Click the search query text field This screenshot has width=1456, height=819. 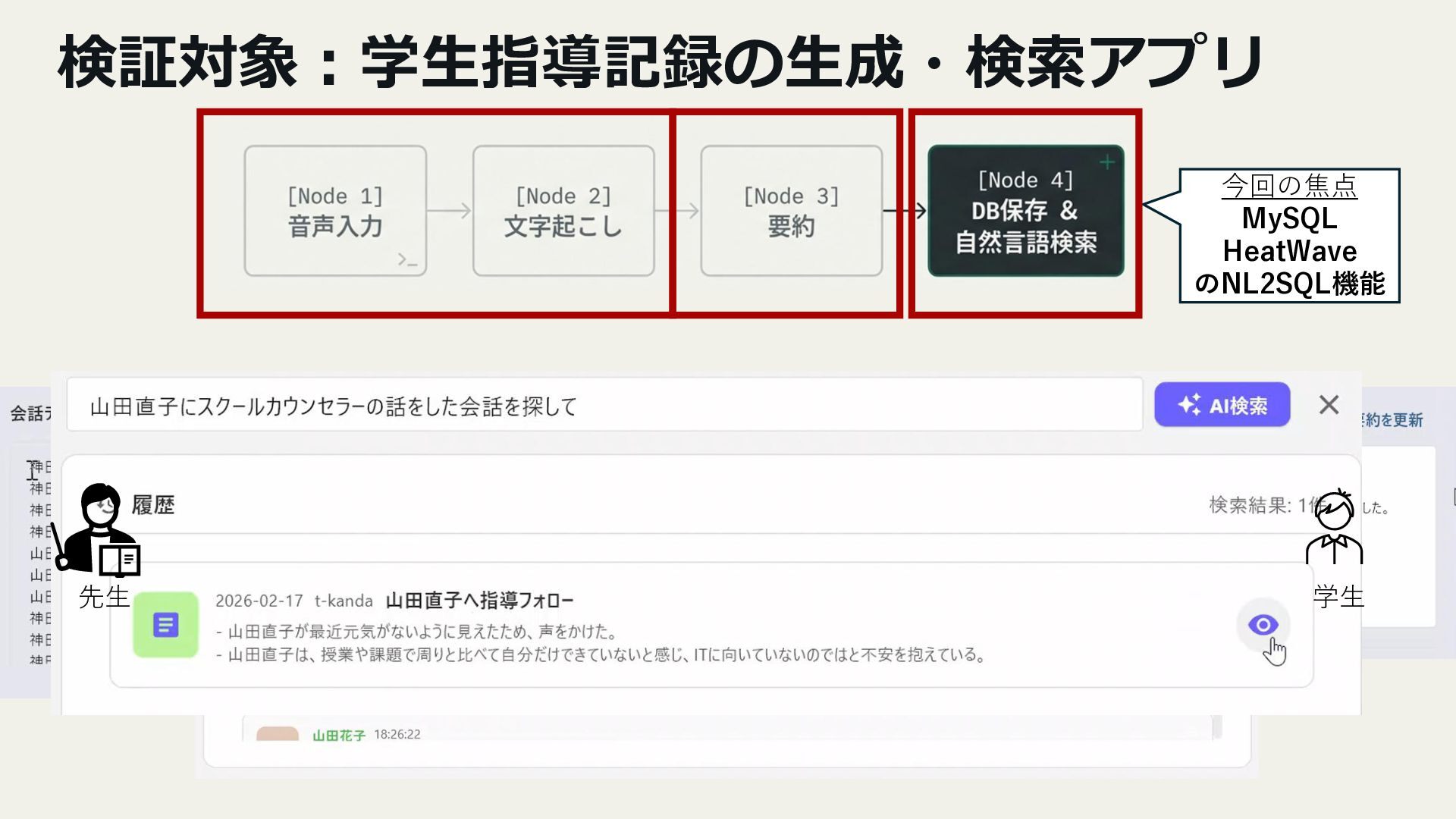click(x=604, y=406)
